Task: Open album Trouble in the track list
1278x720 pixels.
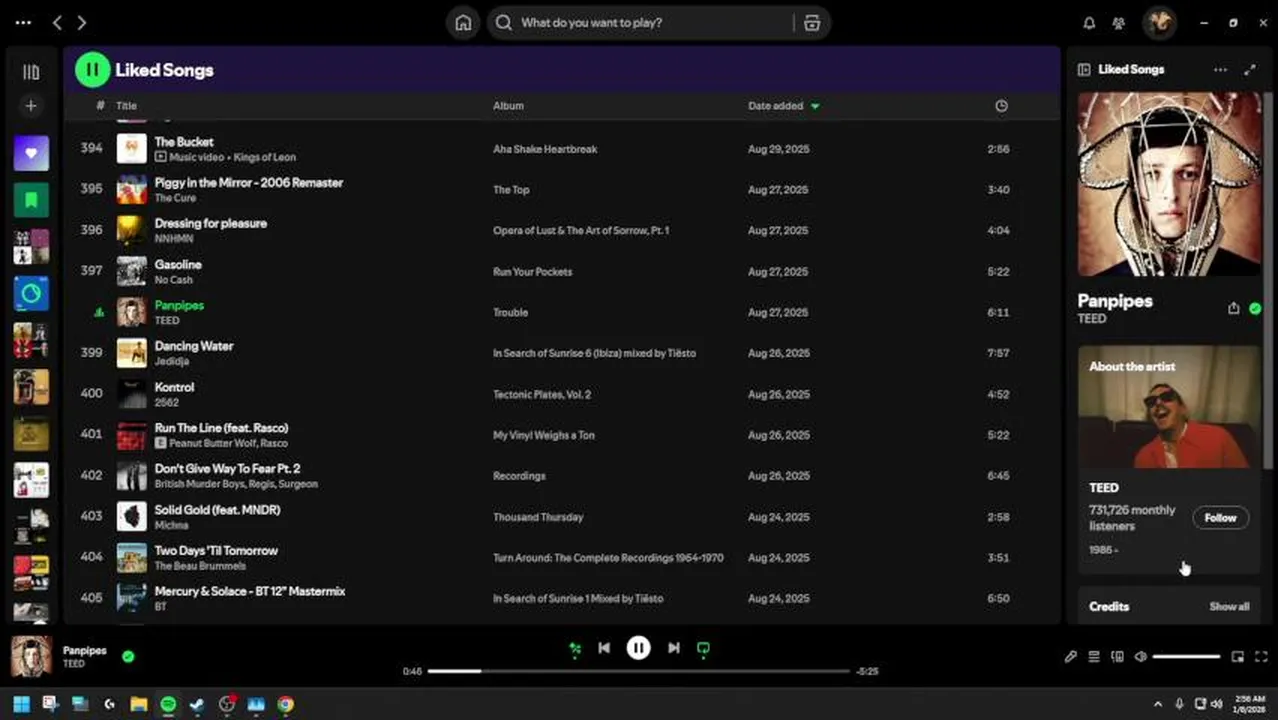Action: (510, 312)
